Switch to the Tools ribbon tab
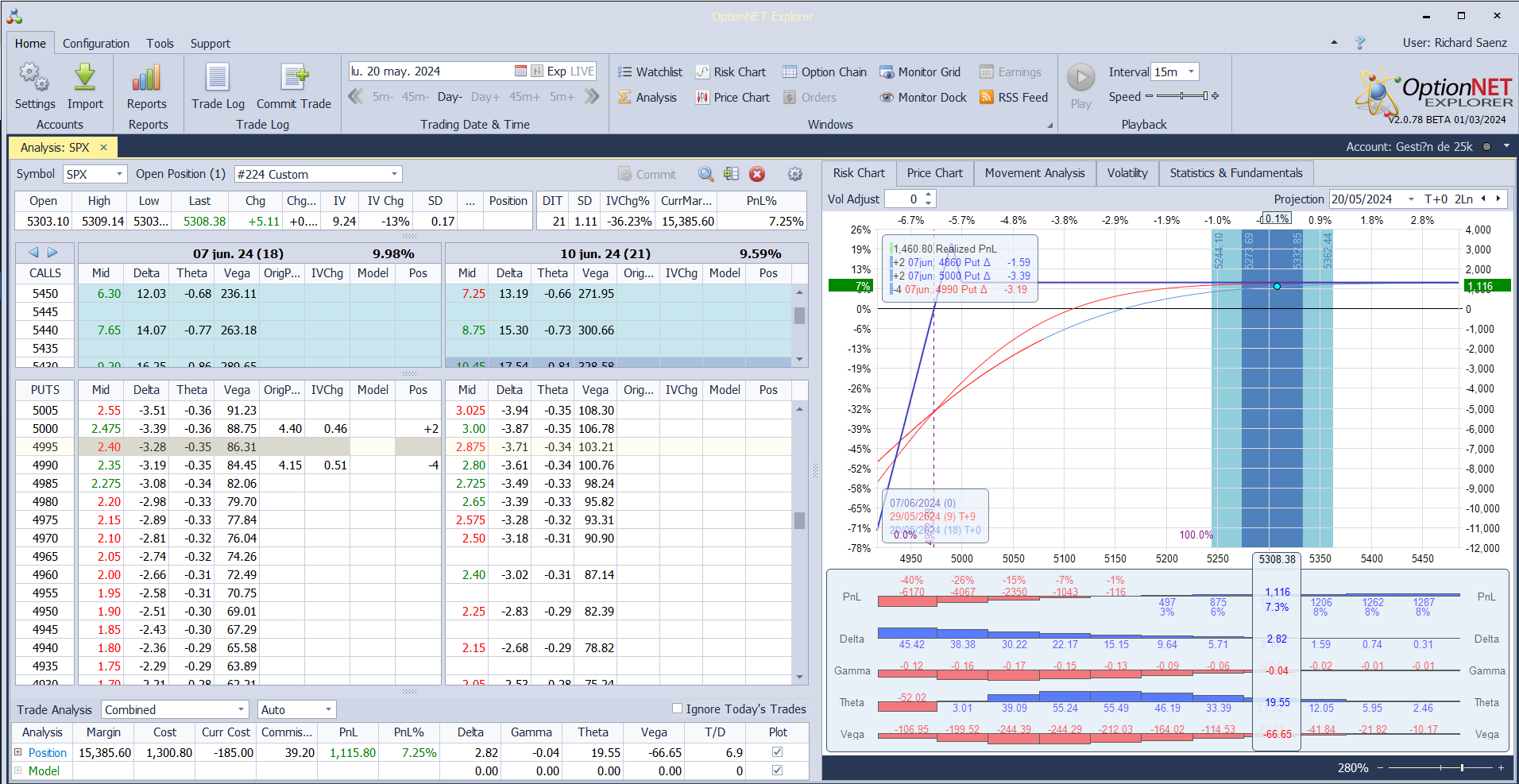Image resolution: width=1519 pixels, height=784 pixels. tap(160, 44)
